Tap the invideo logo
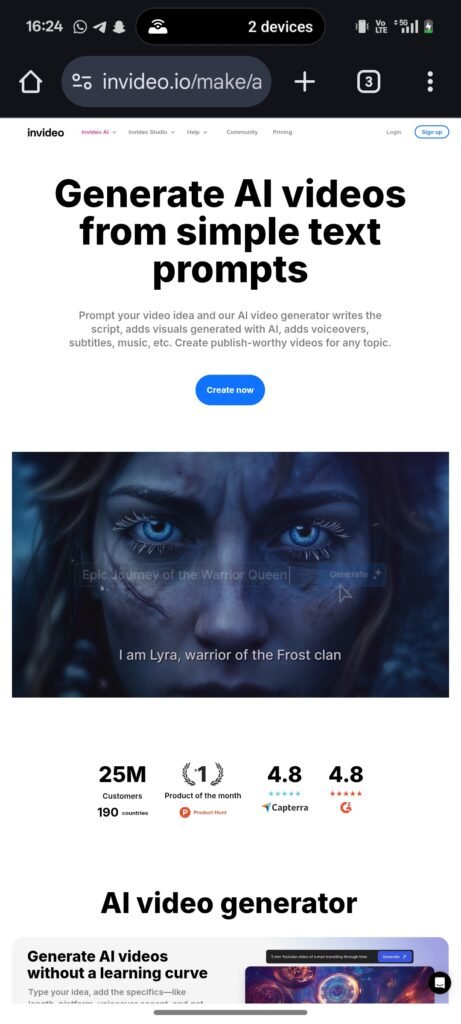Image resolution: width=461 pixels, height=1024 pixels. (46, 132)
